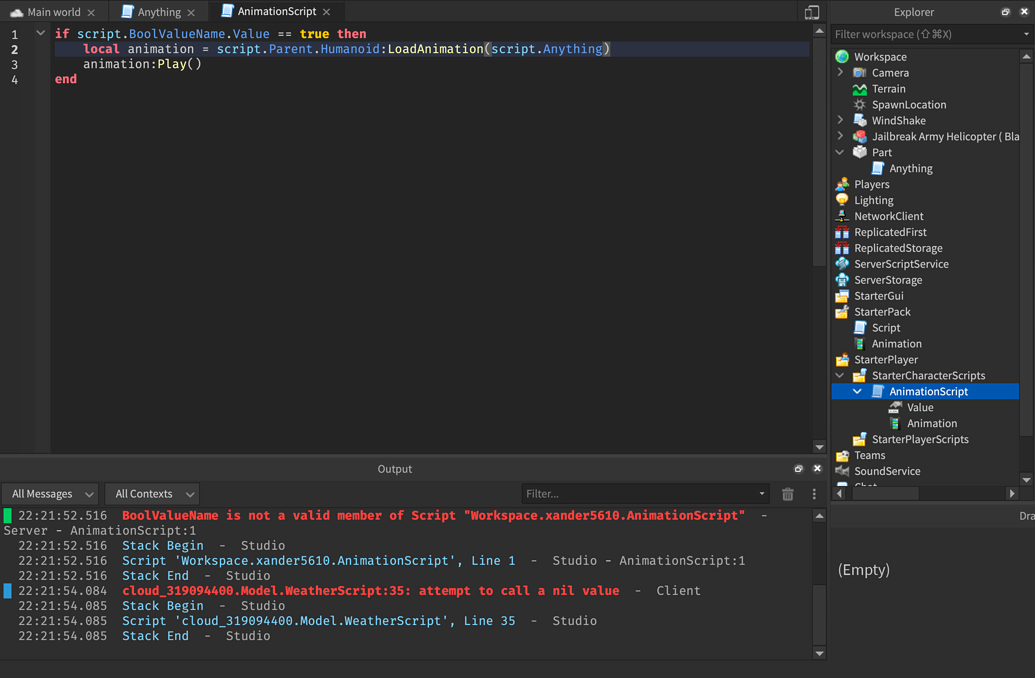Screen dimensions: 1035x678
Task: Expand the WindShake tree node
Action: (840, 120)
